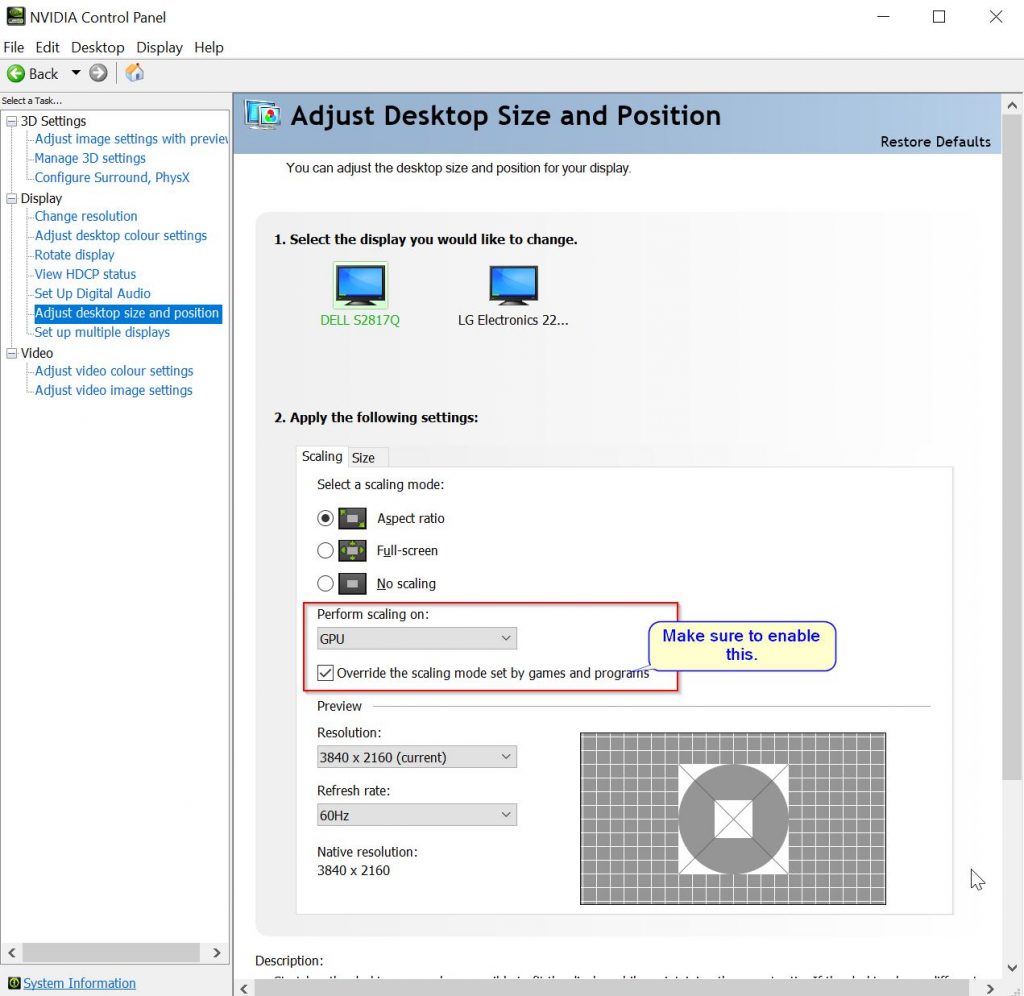
Task: Open the Perform scaling on GPU dropdown
Action: (417, 639)
